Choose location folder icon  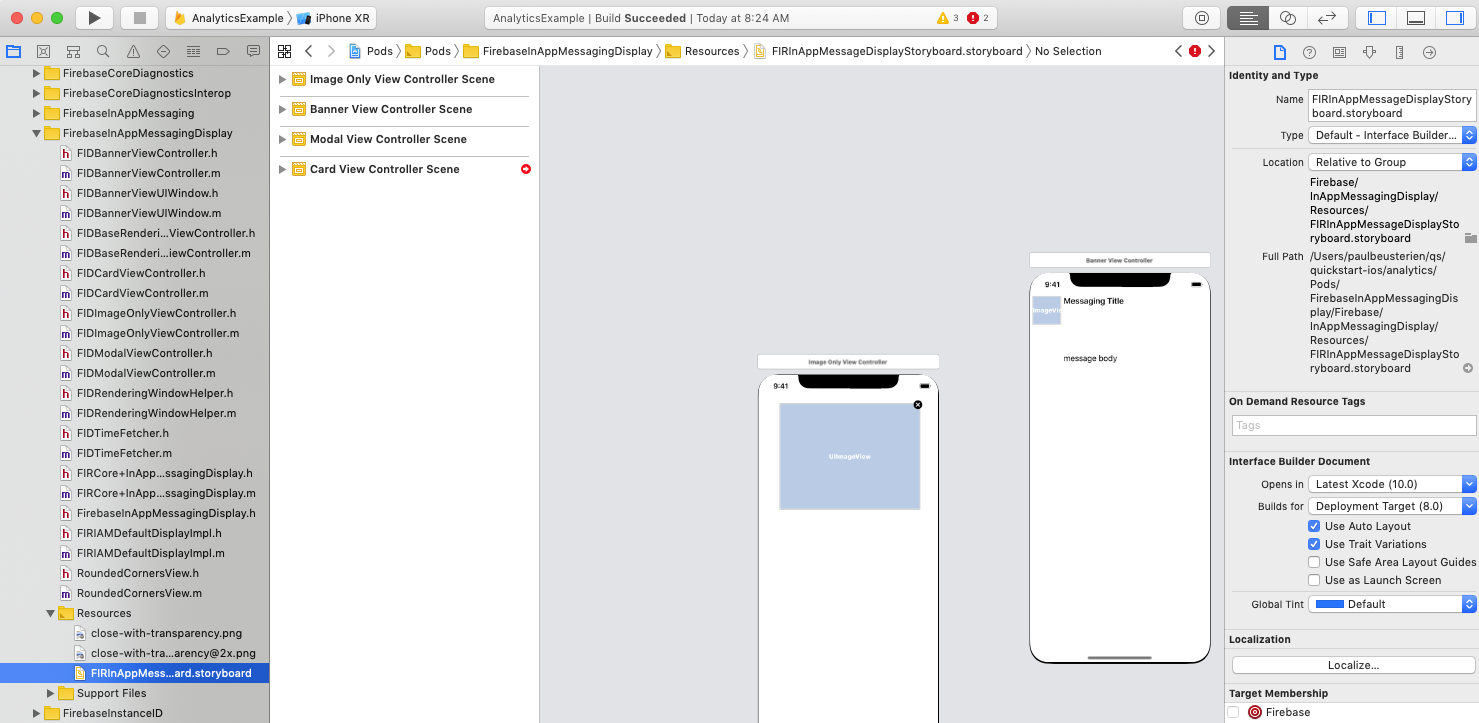[1470, 238]
